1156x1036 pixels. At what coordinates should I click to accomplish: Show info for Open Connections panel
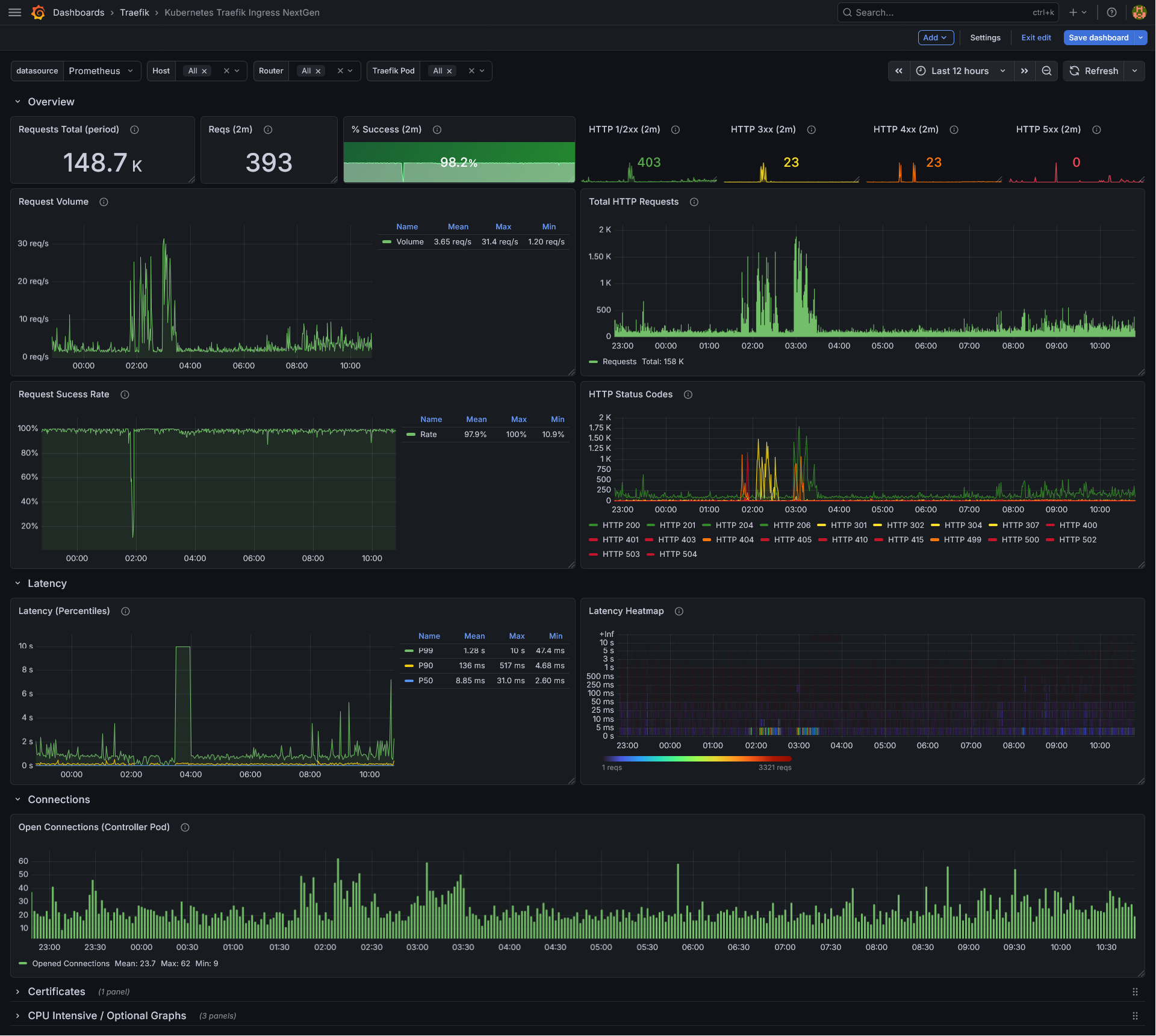(x=185, y=828)
